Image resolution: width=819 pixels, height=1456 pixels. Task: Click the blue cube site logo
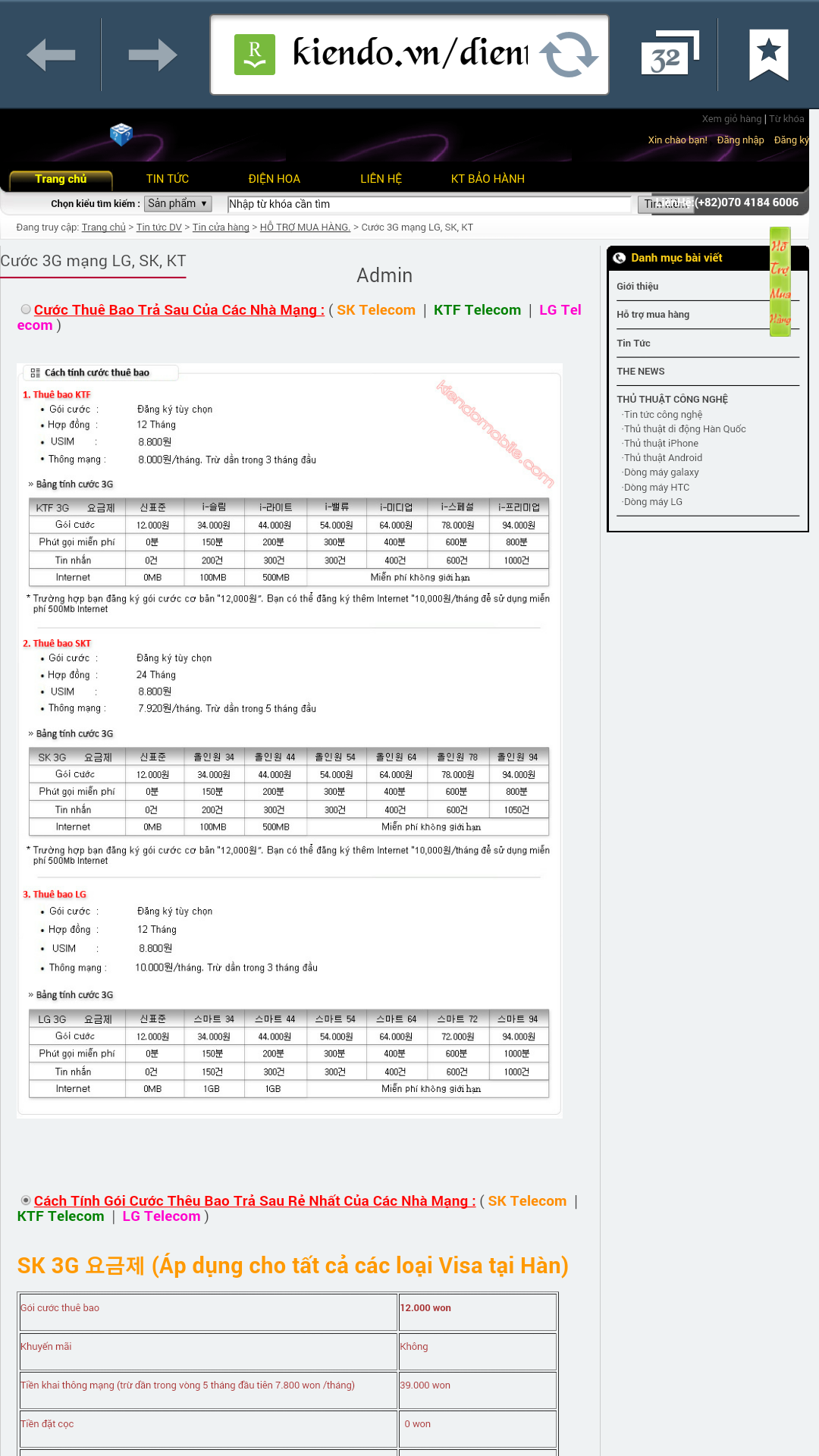(x=121, y=134)
